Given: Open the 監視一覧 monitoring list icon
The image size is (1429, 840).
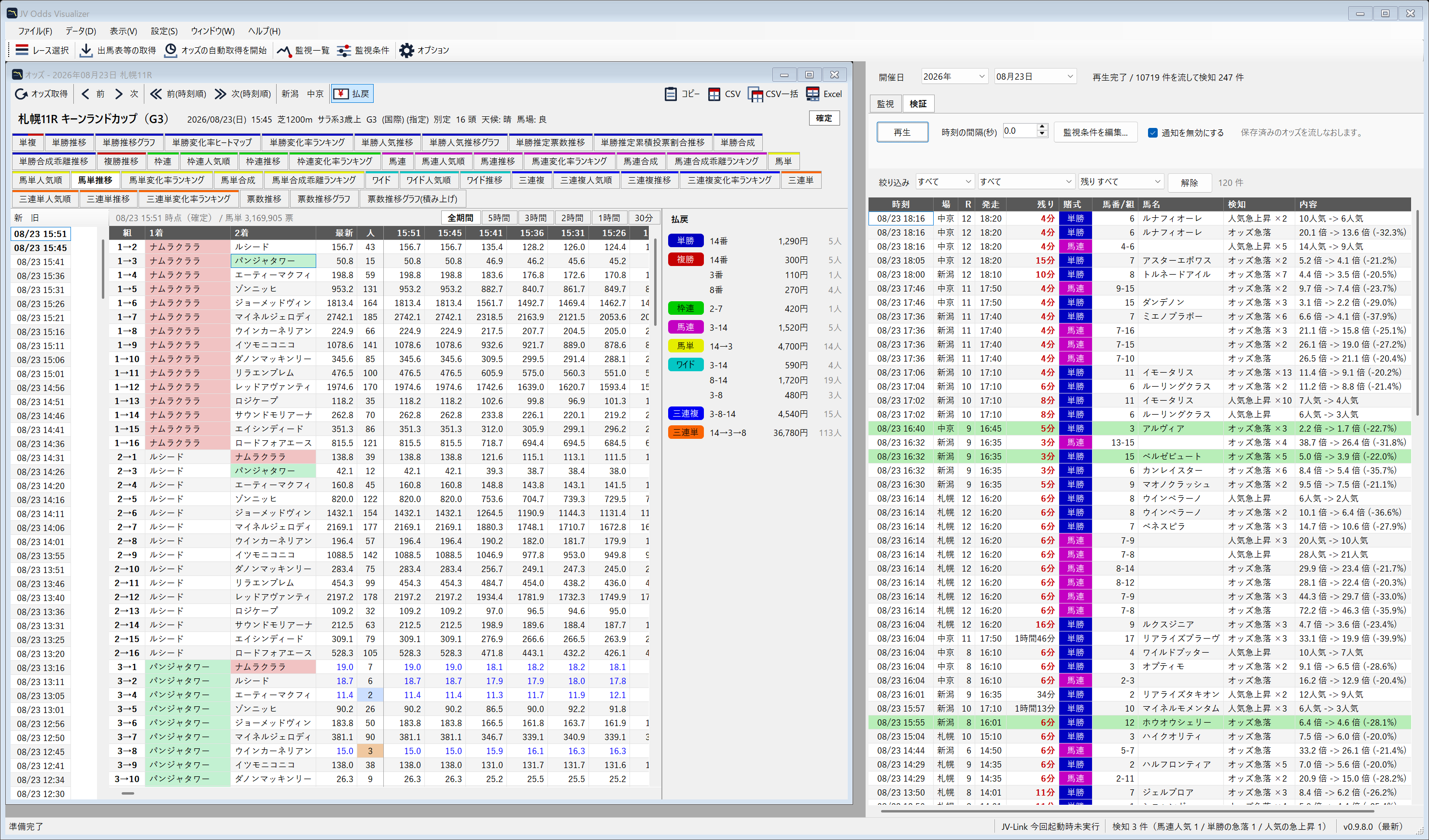Looking at the screenshot, I should pyautogui.click(x=284, y=51).
